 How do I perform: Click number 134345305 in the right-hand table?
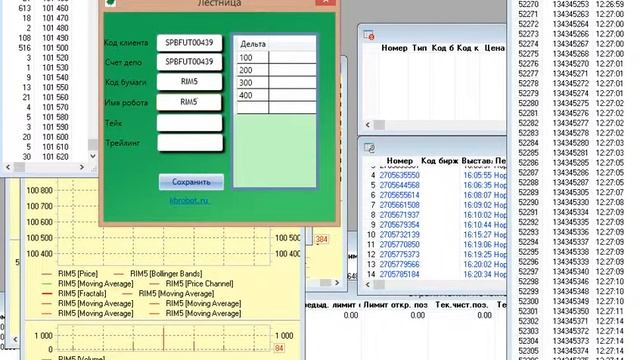coord(571,192)
